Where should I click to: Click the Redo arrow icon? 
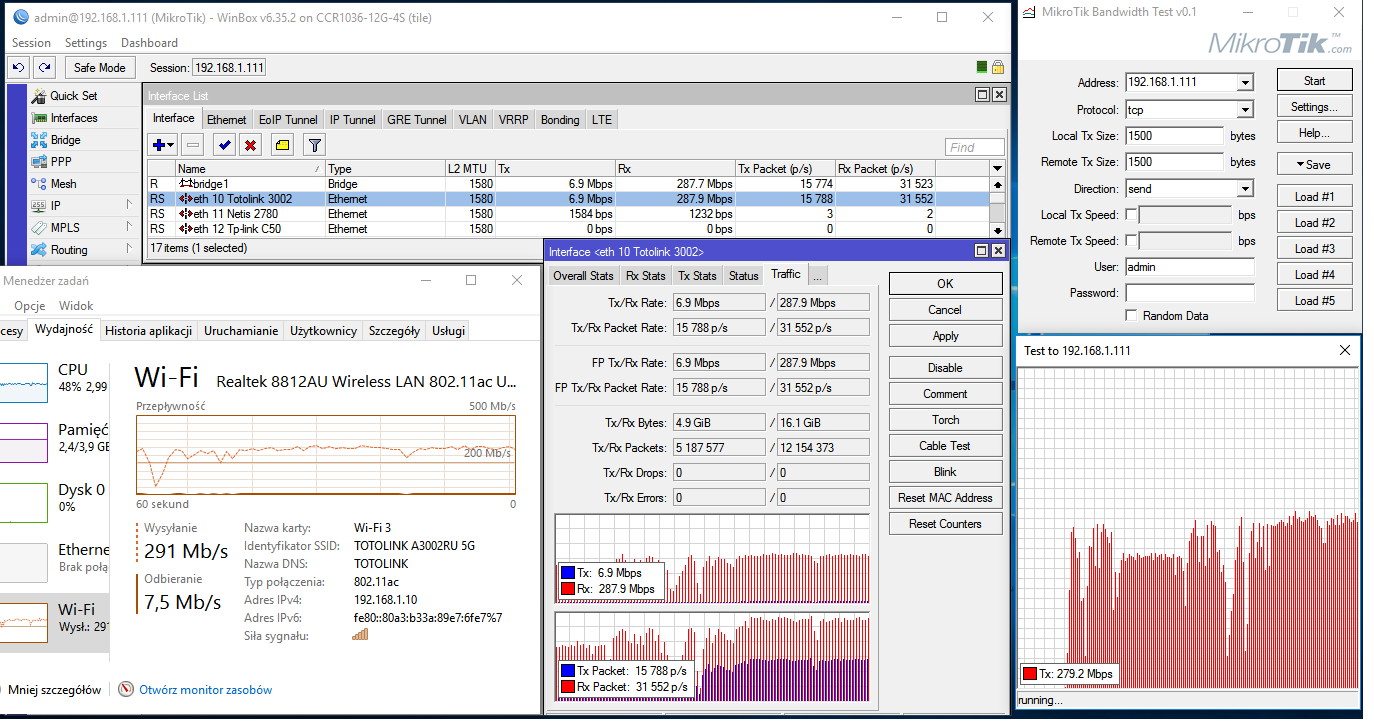pyautogui.click(x=44, y=67)
